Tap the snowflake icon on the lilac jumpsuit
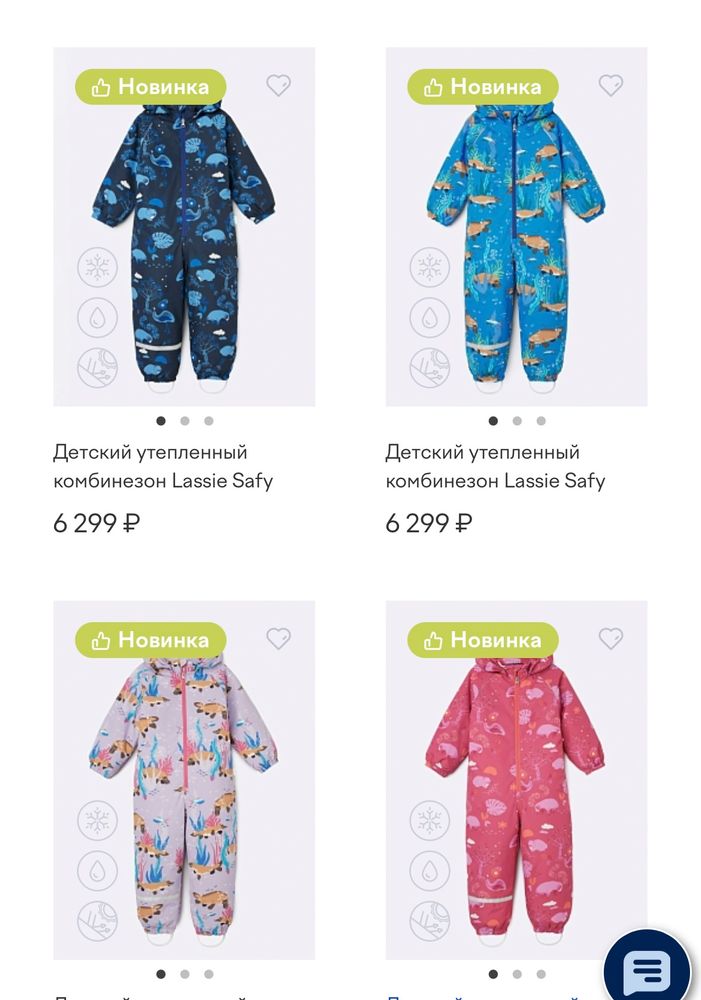The image size is (701, 1000). point(98,821)
